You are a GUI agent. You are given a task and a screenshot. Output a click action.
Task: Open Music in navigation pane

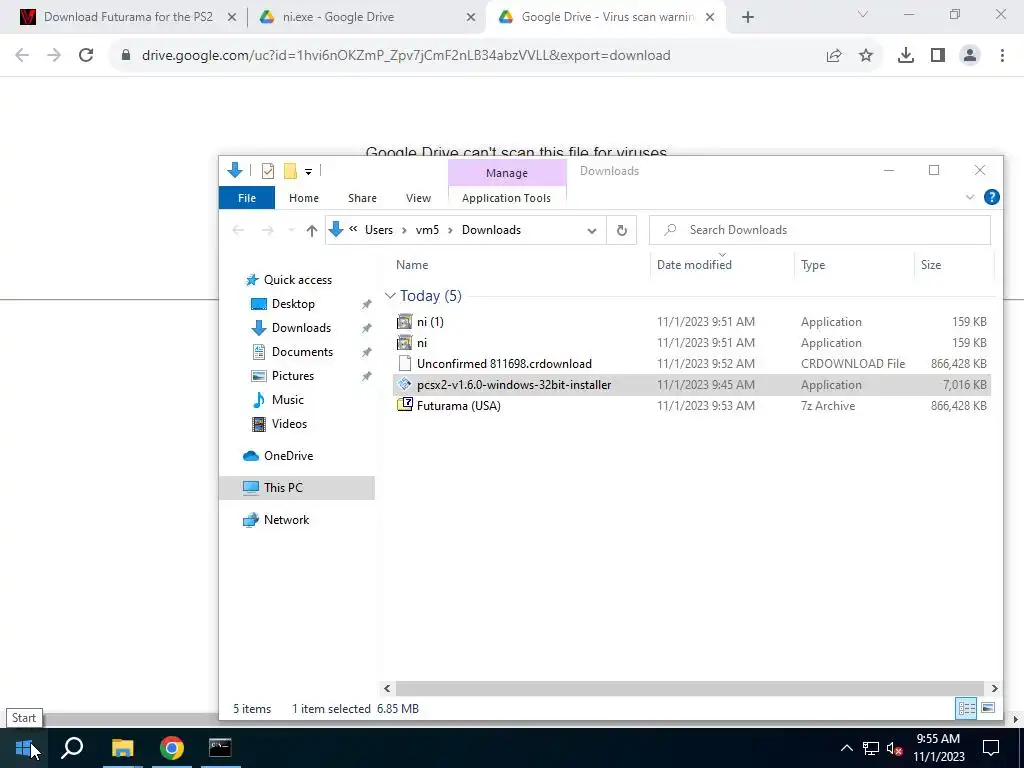click(287, 400)
